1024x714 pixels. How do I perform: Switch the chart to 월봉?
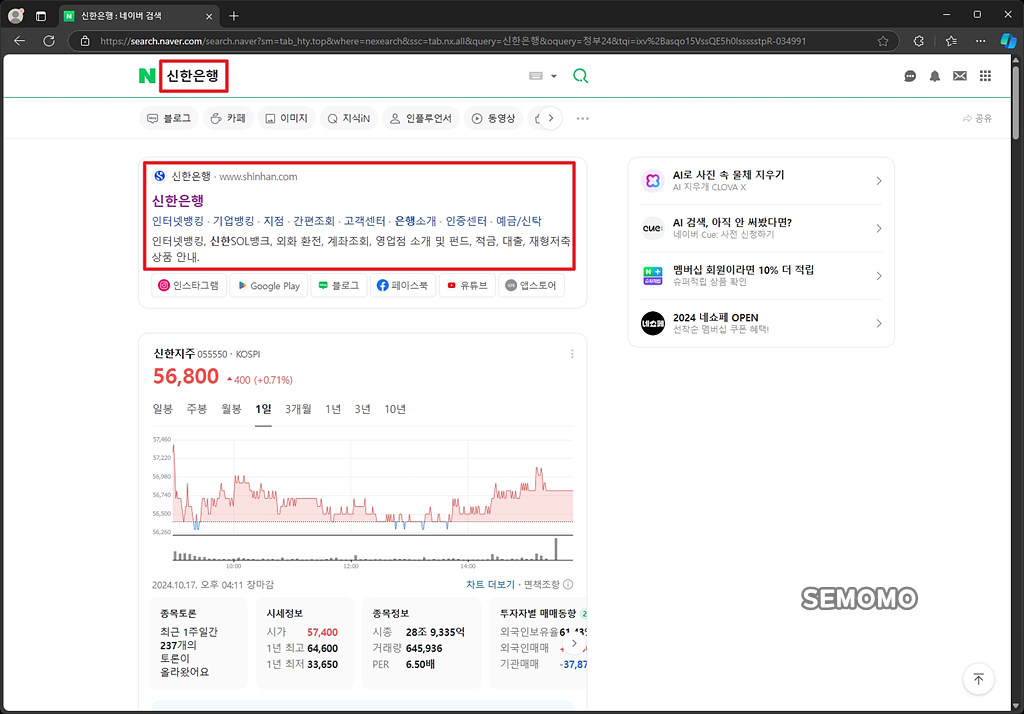pyautogui.click(x=231, y=409)
